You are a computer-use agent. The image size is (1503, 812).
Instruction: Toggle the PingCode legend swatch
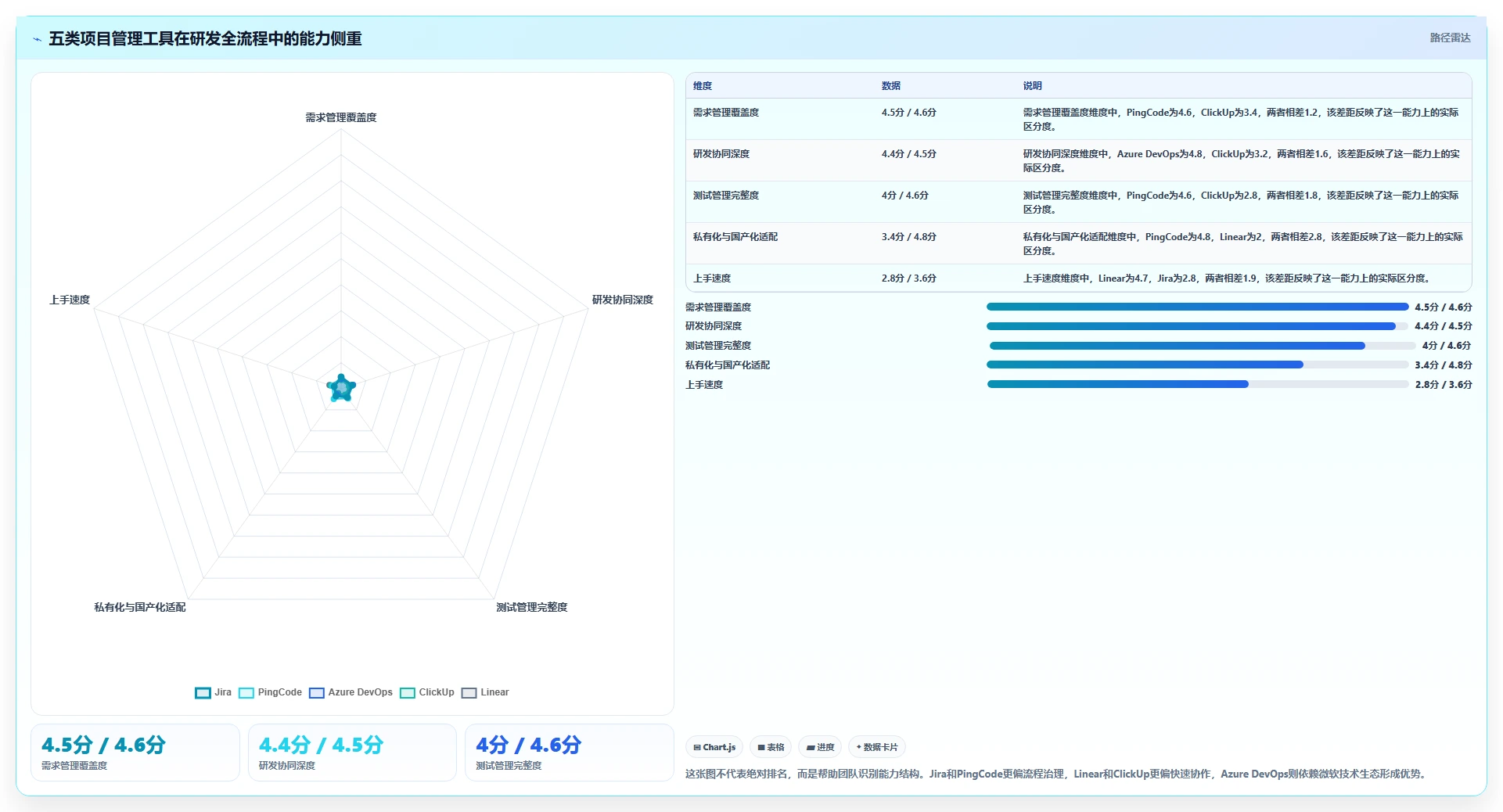coord(246,693)
